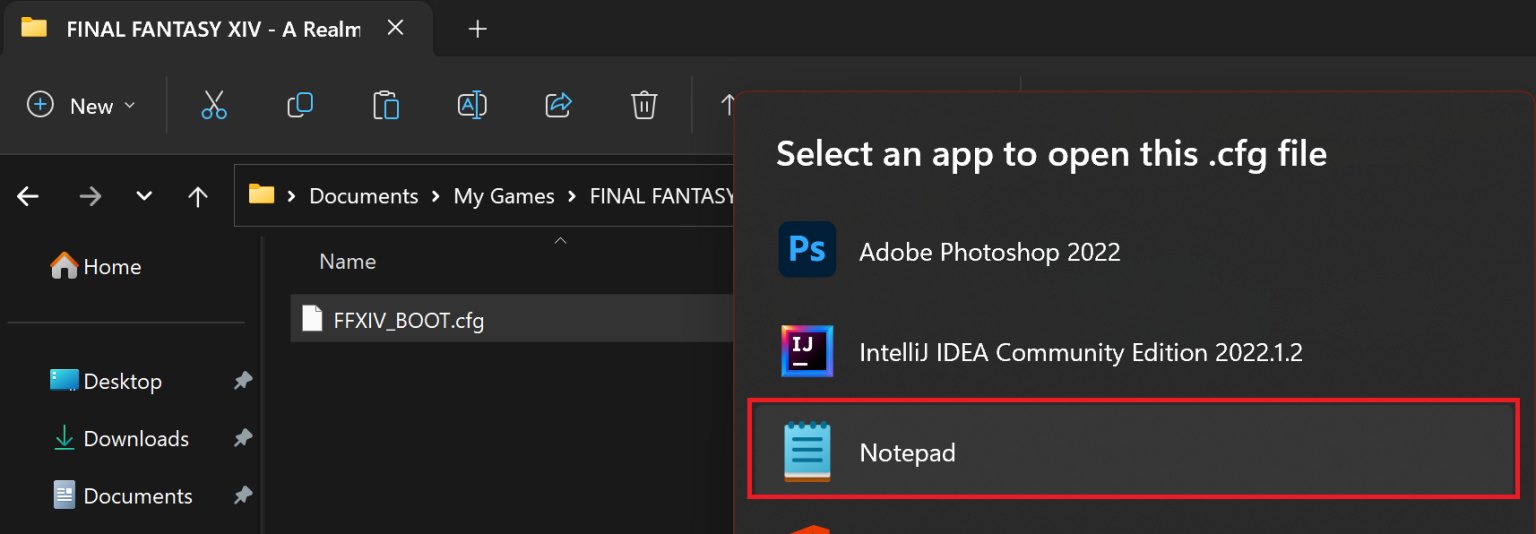
Task: Delete the file with the trash icon
Action: click(644, 105)
